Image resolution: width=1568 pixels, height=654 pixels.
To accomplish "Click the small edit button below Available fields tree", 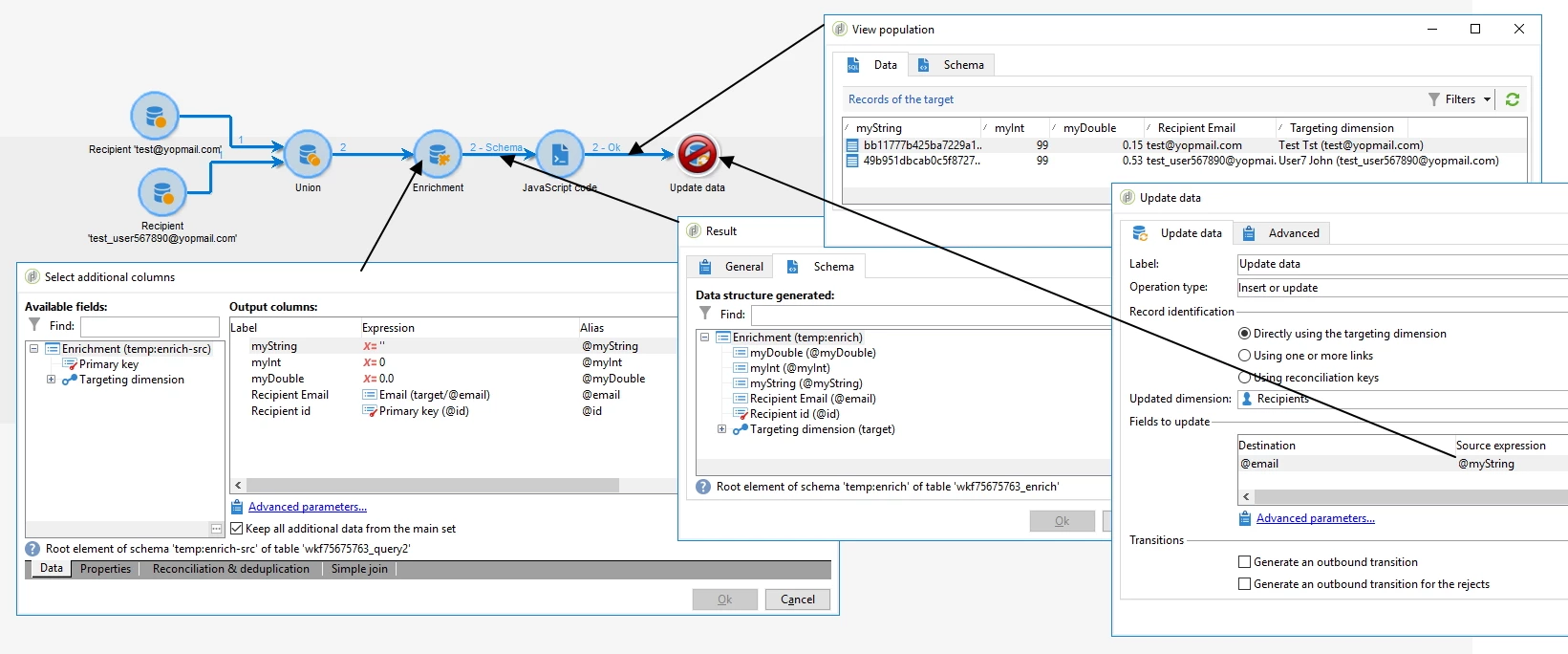I will click(216, 529).
